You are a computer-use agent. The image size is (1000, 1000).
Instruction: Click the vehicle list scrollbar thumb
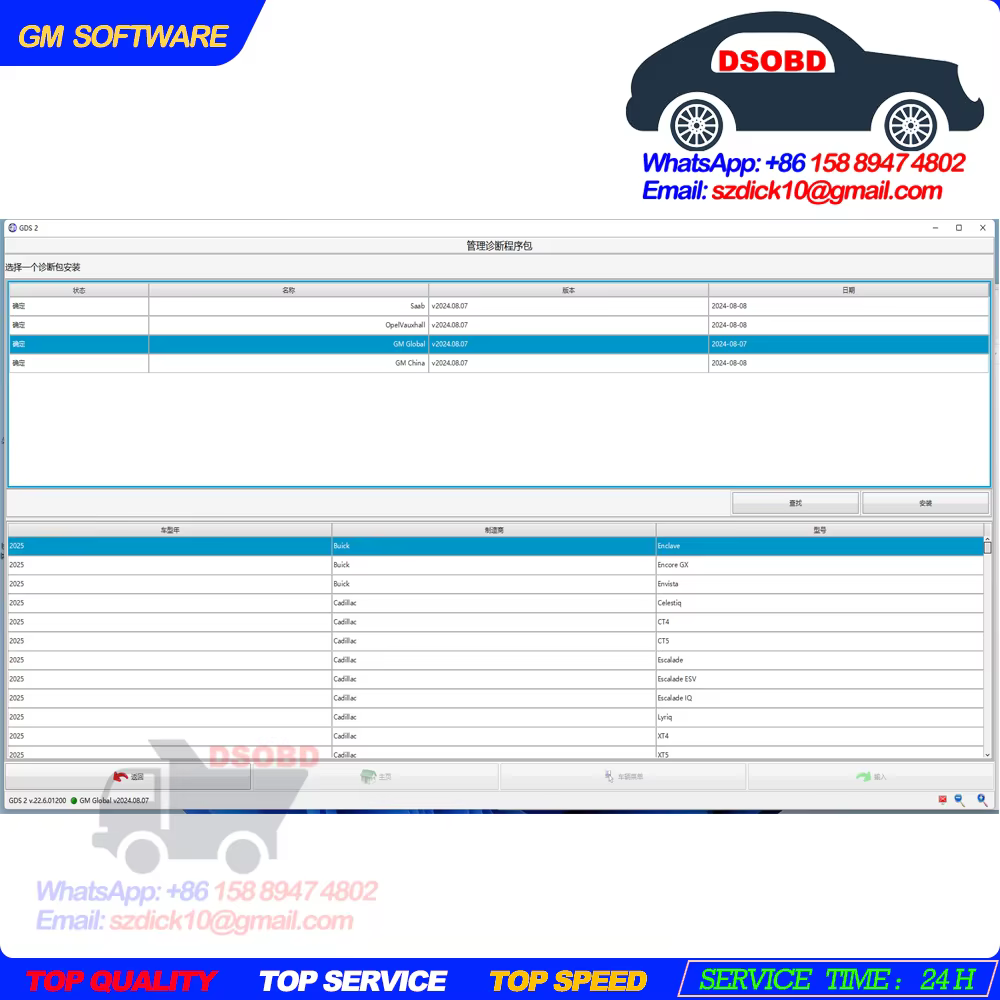click(x=987, y=548)
